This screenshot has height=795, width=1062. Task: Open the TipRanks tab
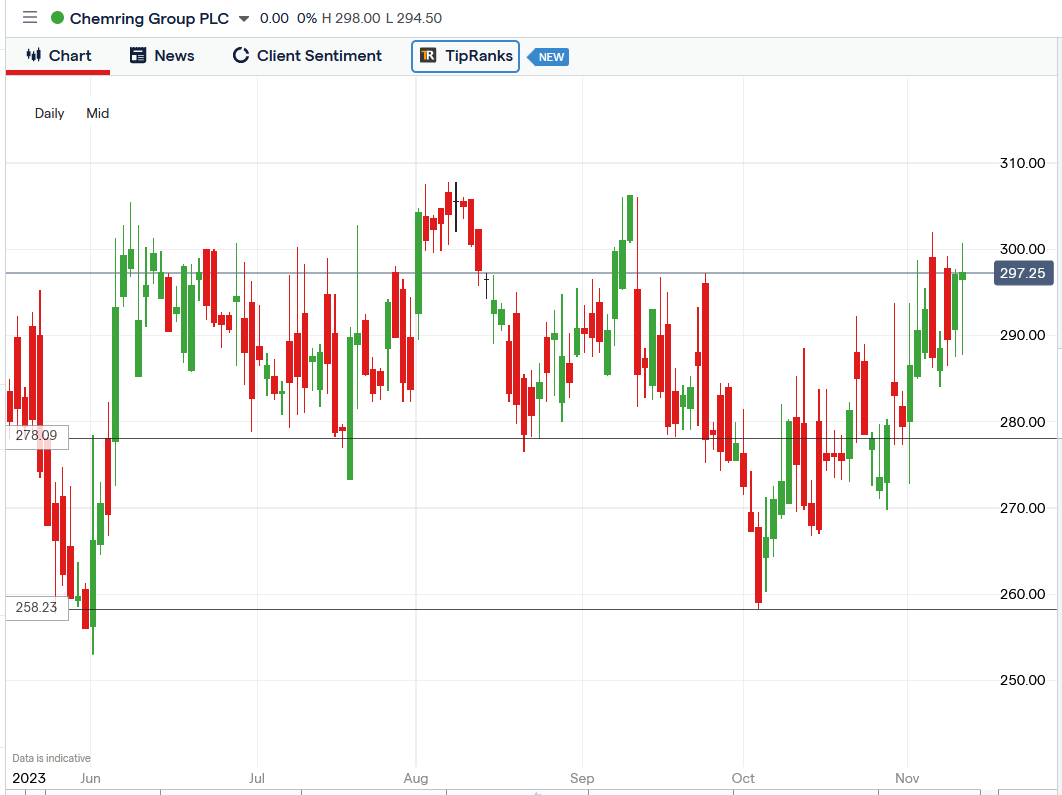(465, 56)
